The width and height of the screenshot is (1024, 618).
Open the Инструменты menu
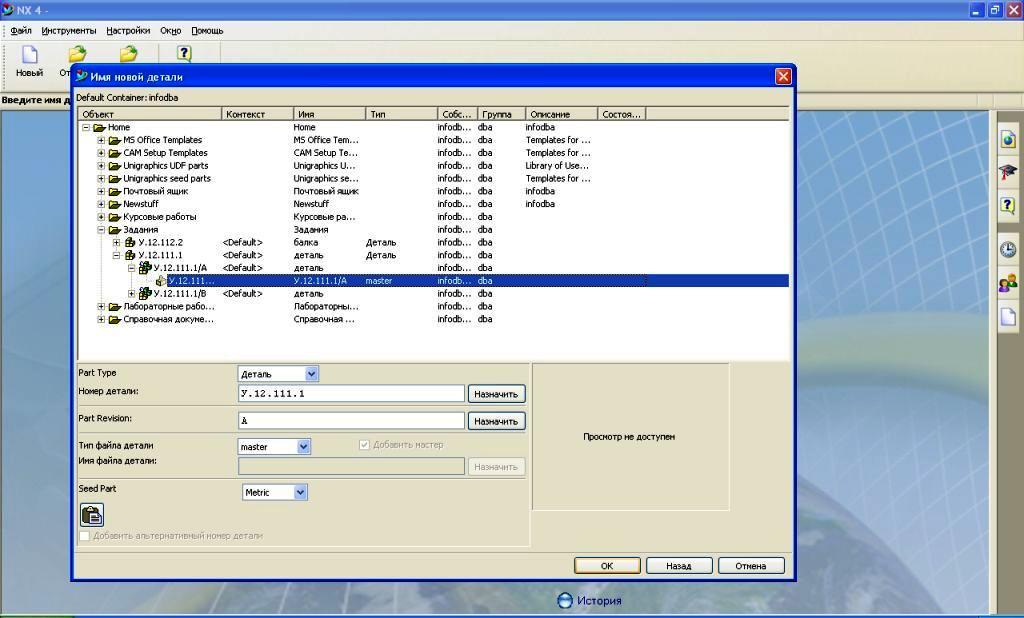(69, 31)
